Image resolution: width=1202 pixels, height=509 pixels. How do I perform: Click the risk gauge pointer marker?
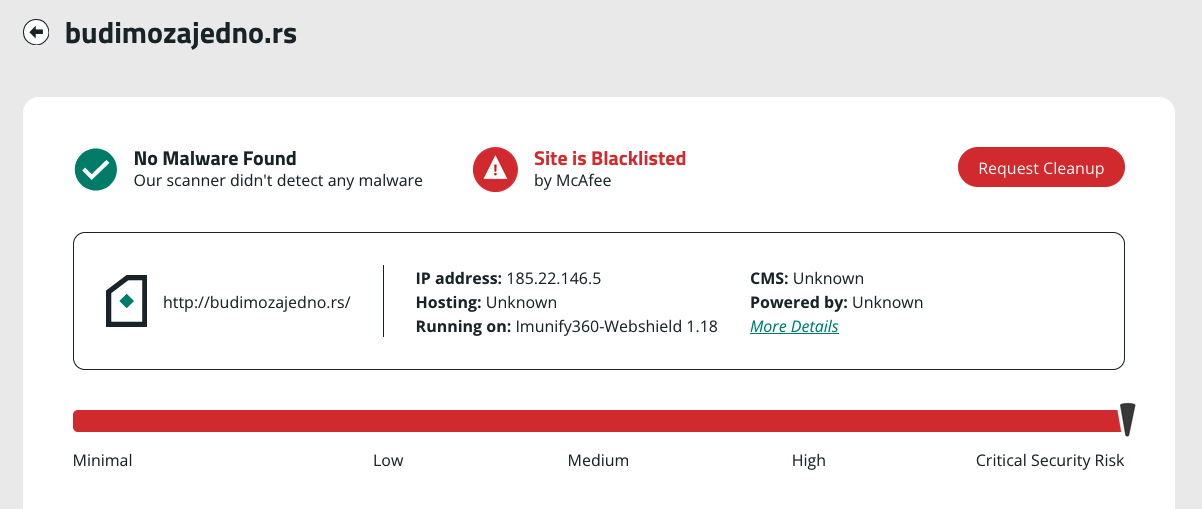[x=1127, y=420]
